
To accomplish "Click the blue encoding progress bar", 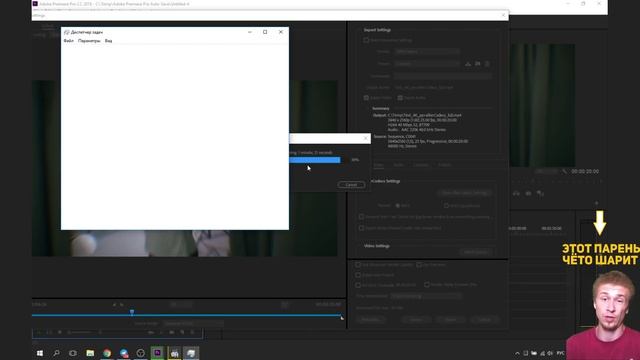I will (315, 160).
